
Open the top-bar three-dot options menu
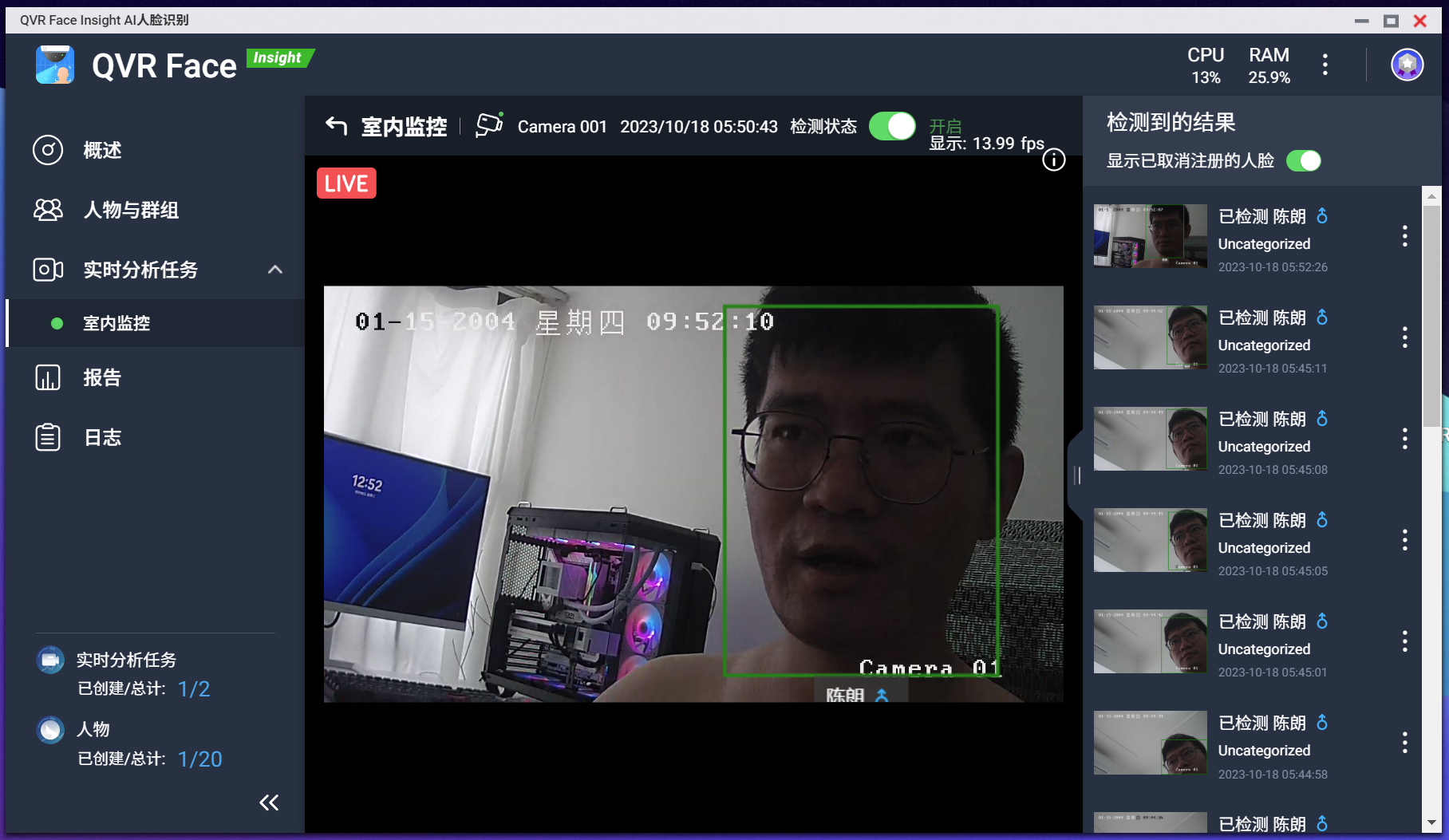pos(1325,65)
